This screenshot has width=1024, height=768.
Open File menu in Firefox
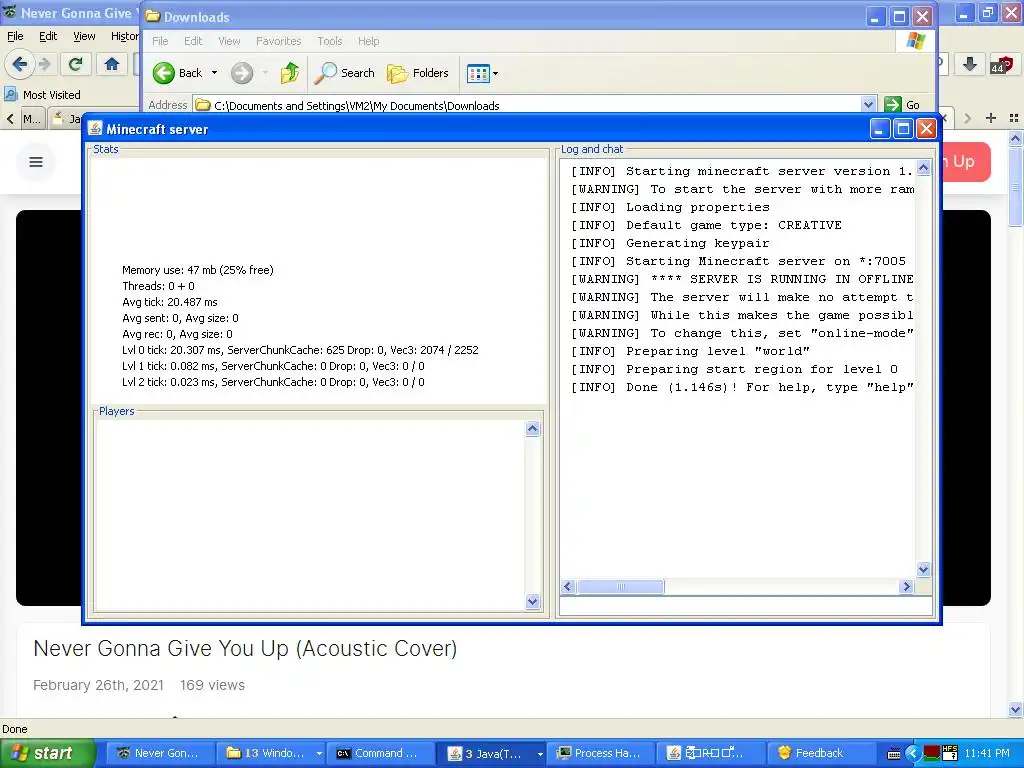[x=15, y=36]
